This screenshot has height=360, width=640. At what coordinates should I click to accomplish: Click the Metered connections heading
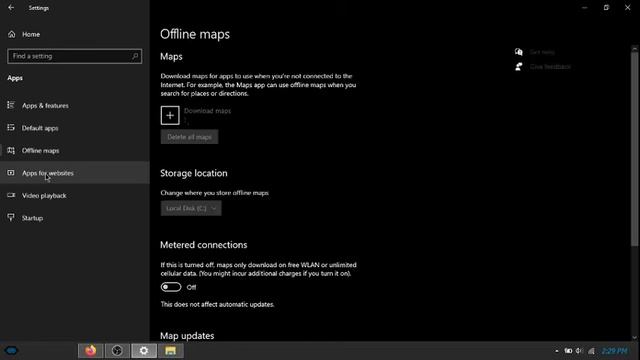(x=204, y=245)
